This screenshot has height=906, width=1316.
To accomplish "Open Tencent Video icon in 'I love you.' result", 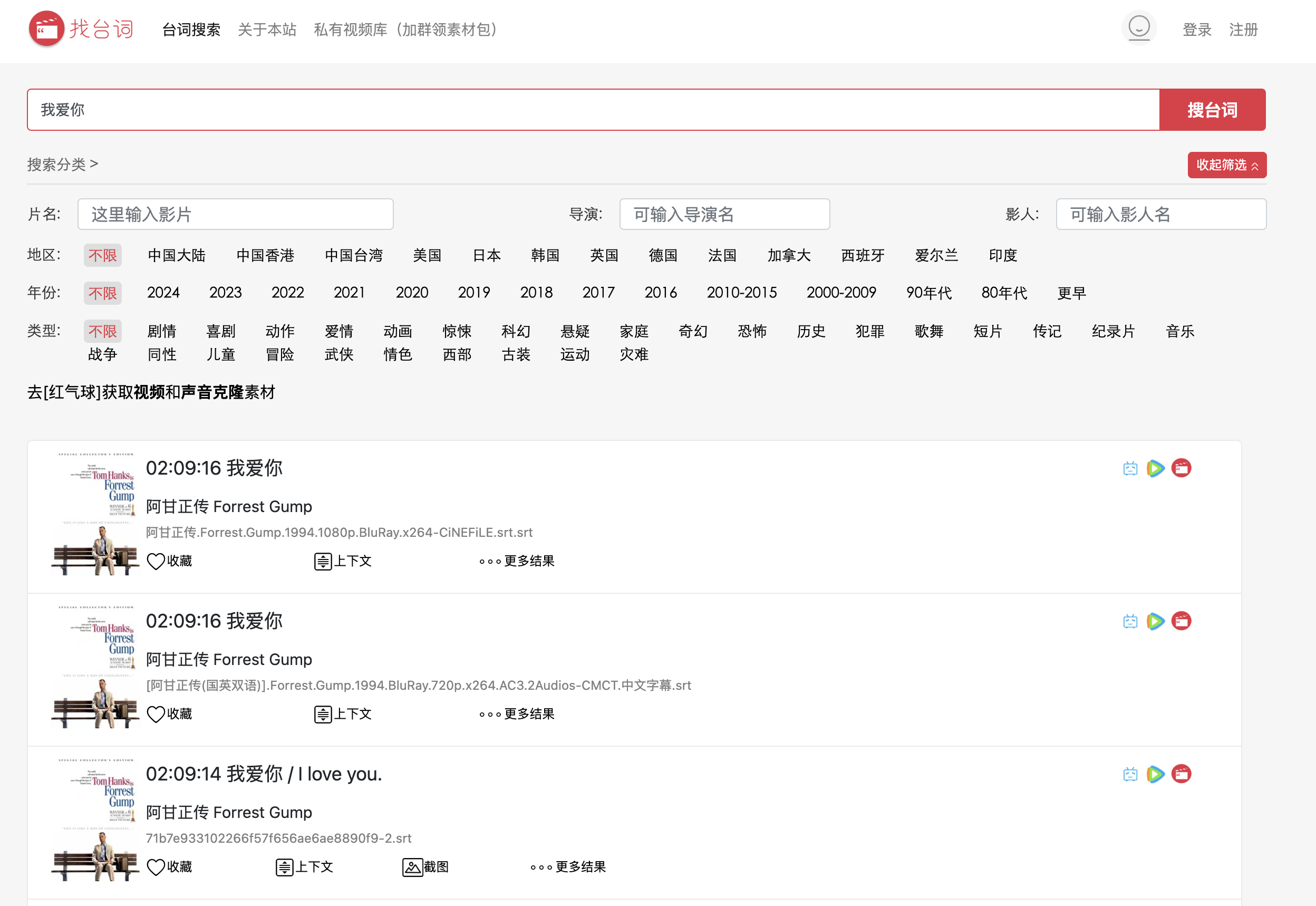I will click(x=1155, y=774).
